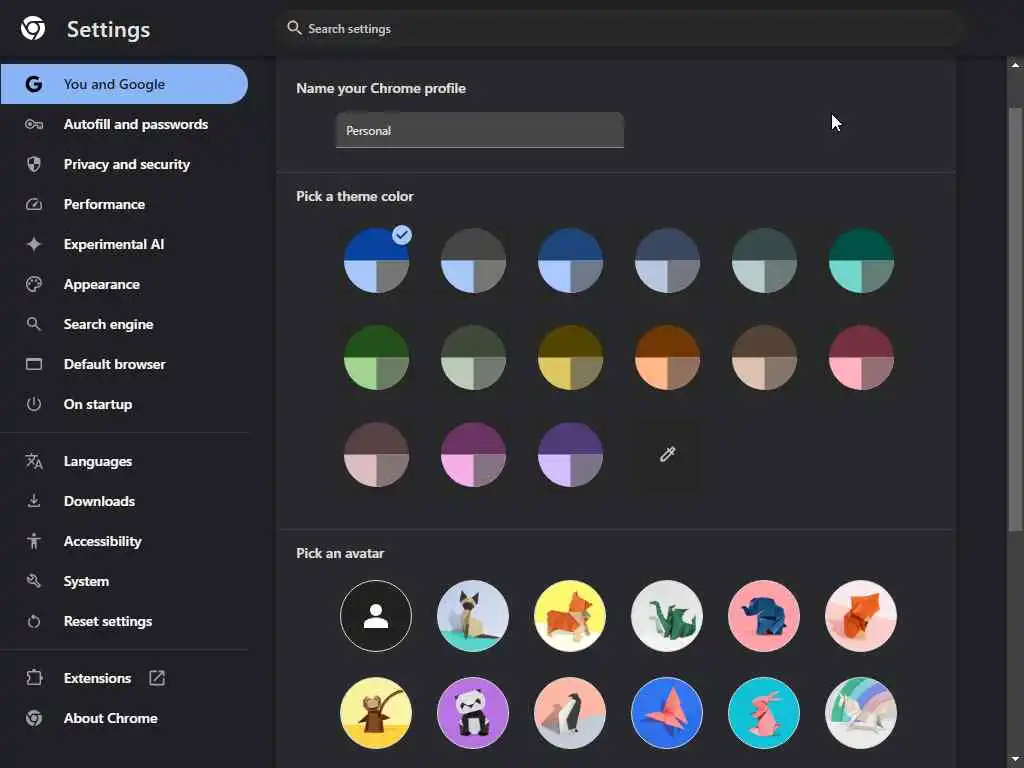Screen dimensions: 1024x768
Task: Click the Search settings field
Action: click(620, 28)
